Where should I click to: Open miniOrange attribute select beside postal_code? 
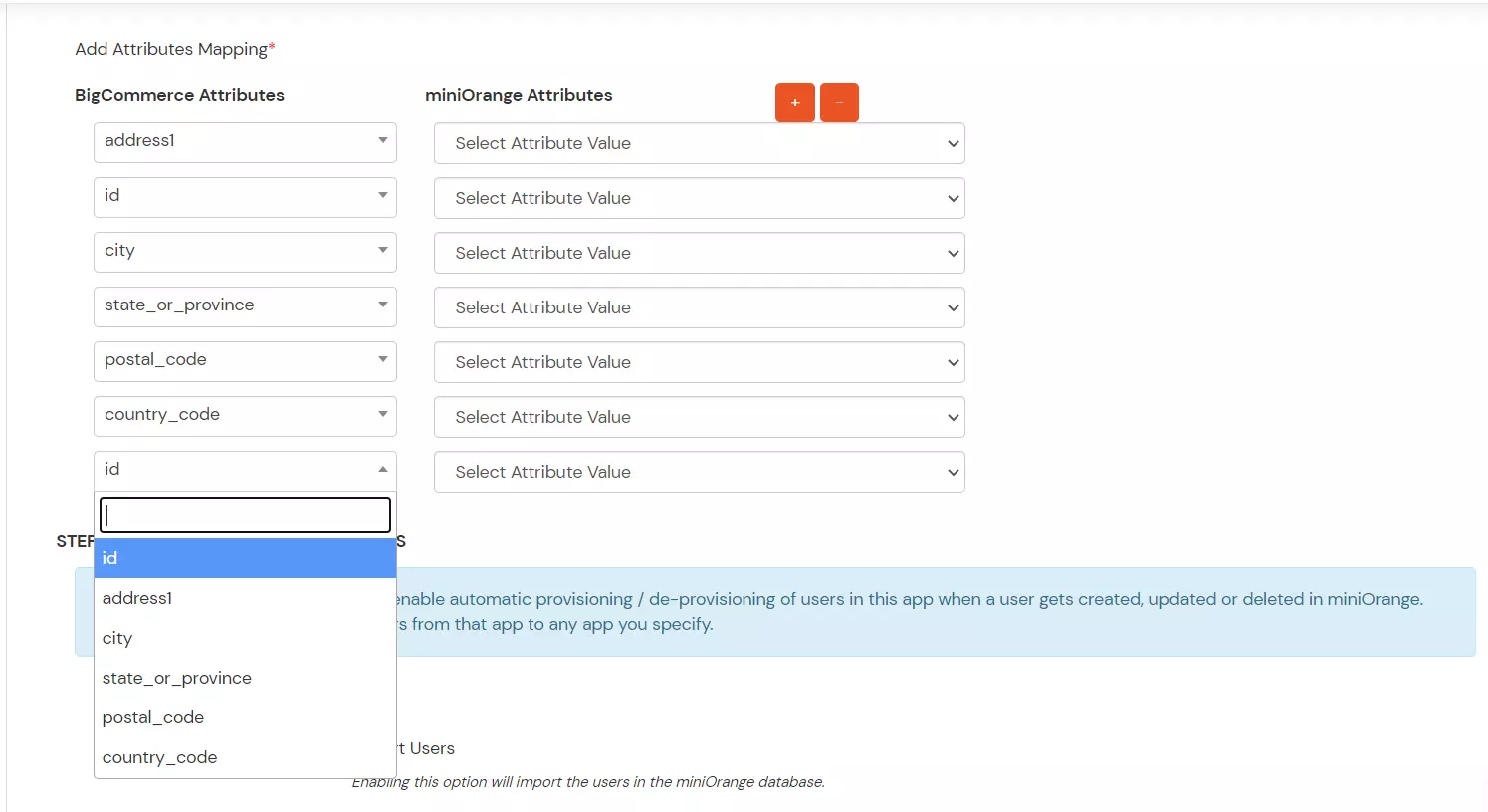[x=700, y=362]
